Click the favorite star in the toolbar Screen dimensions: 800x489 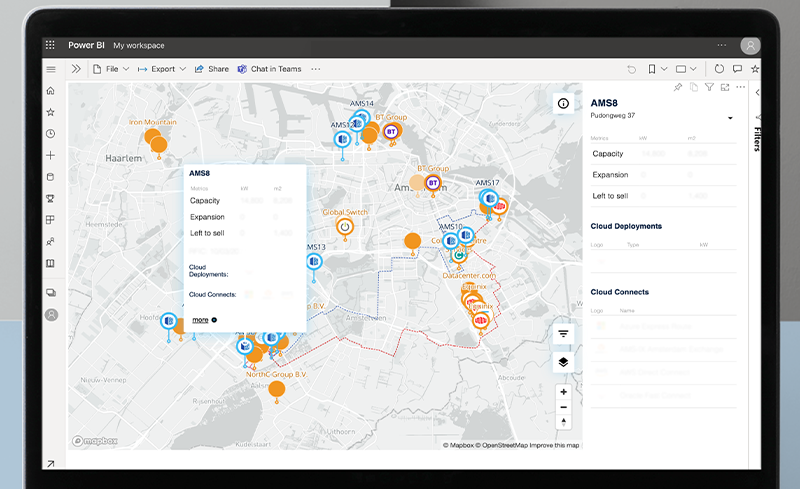(755, 69)
